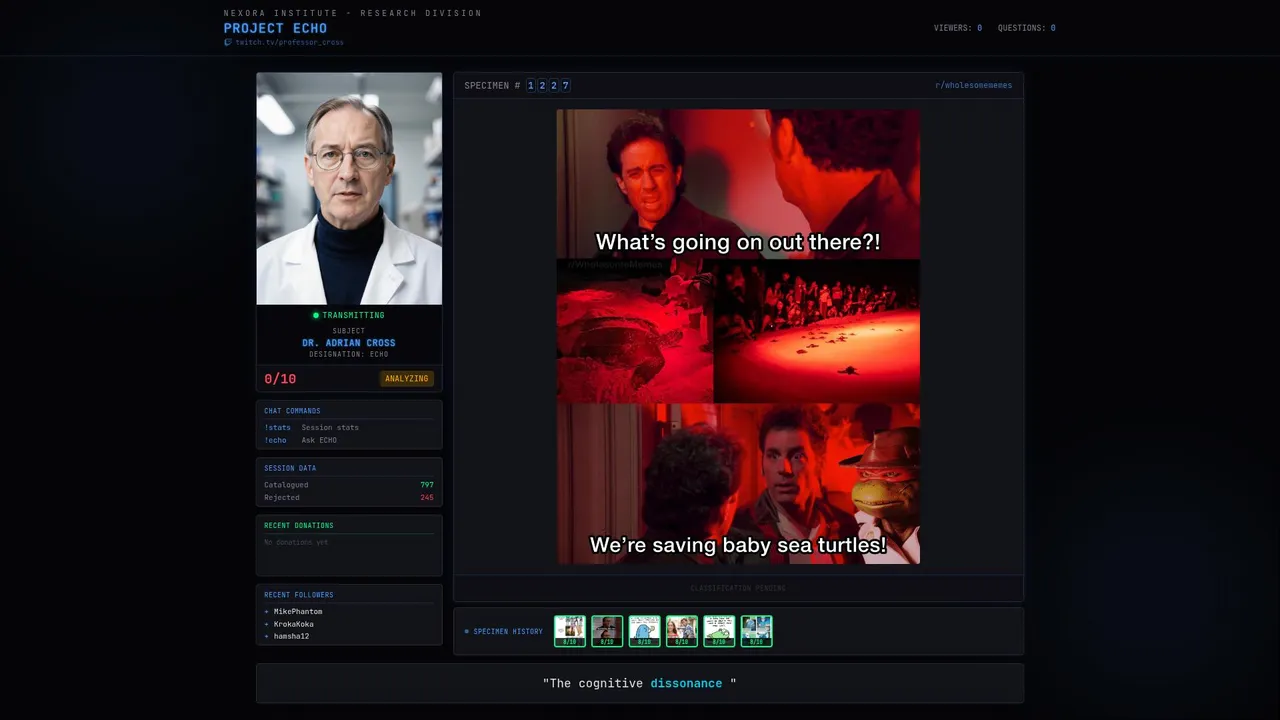
Task: Click the CLASSIFICATION PENDING bar
Action: [738, 588]
